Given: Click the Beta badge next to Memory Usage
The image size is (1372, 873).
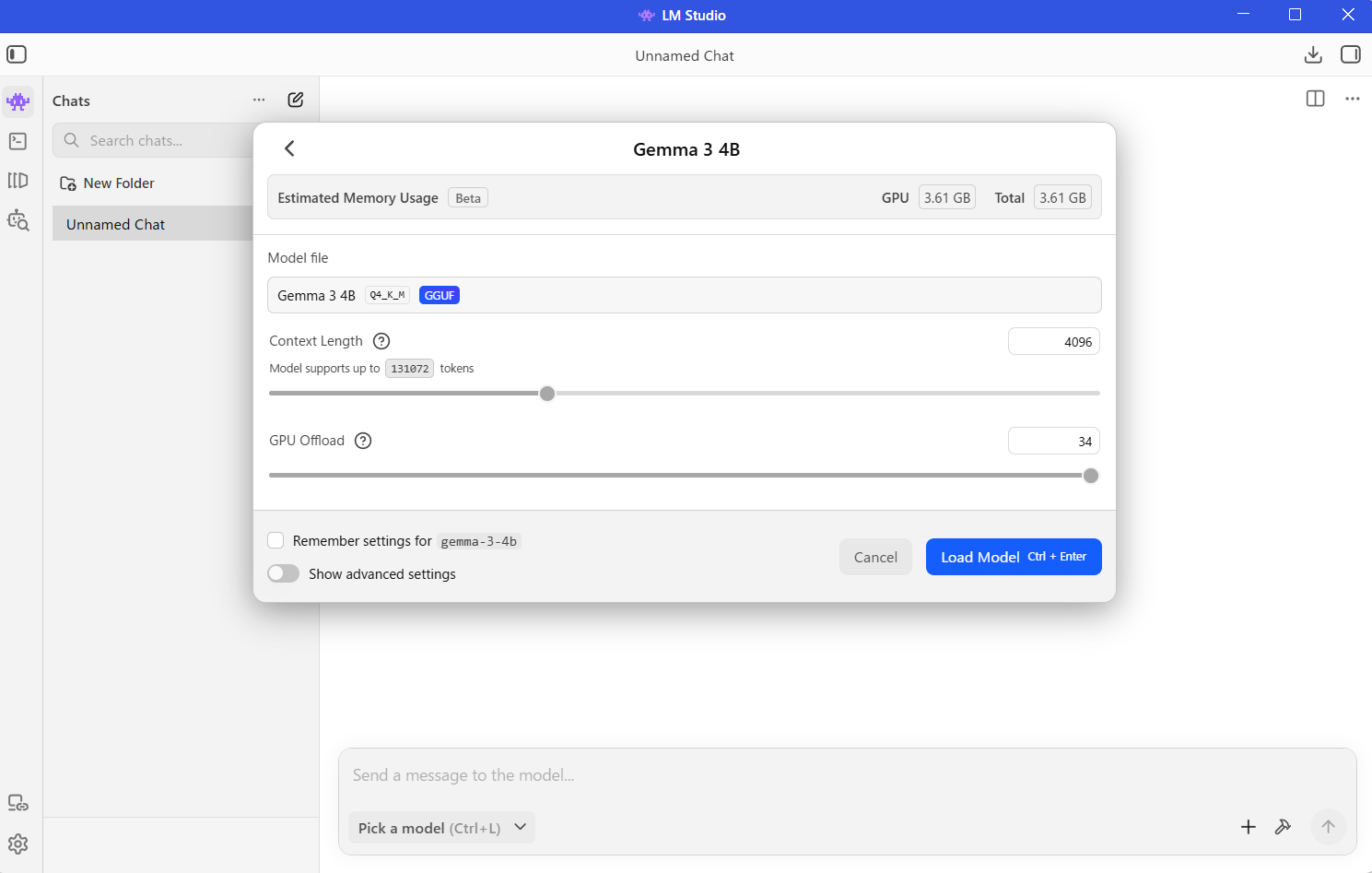Looking at the screenshot, I should click(468, 198).
